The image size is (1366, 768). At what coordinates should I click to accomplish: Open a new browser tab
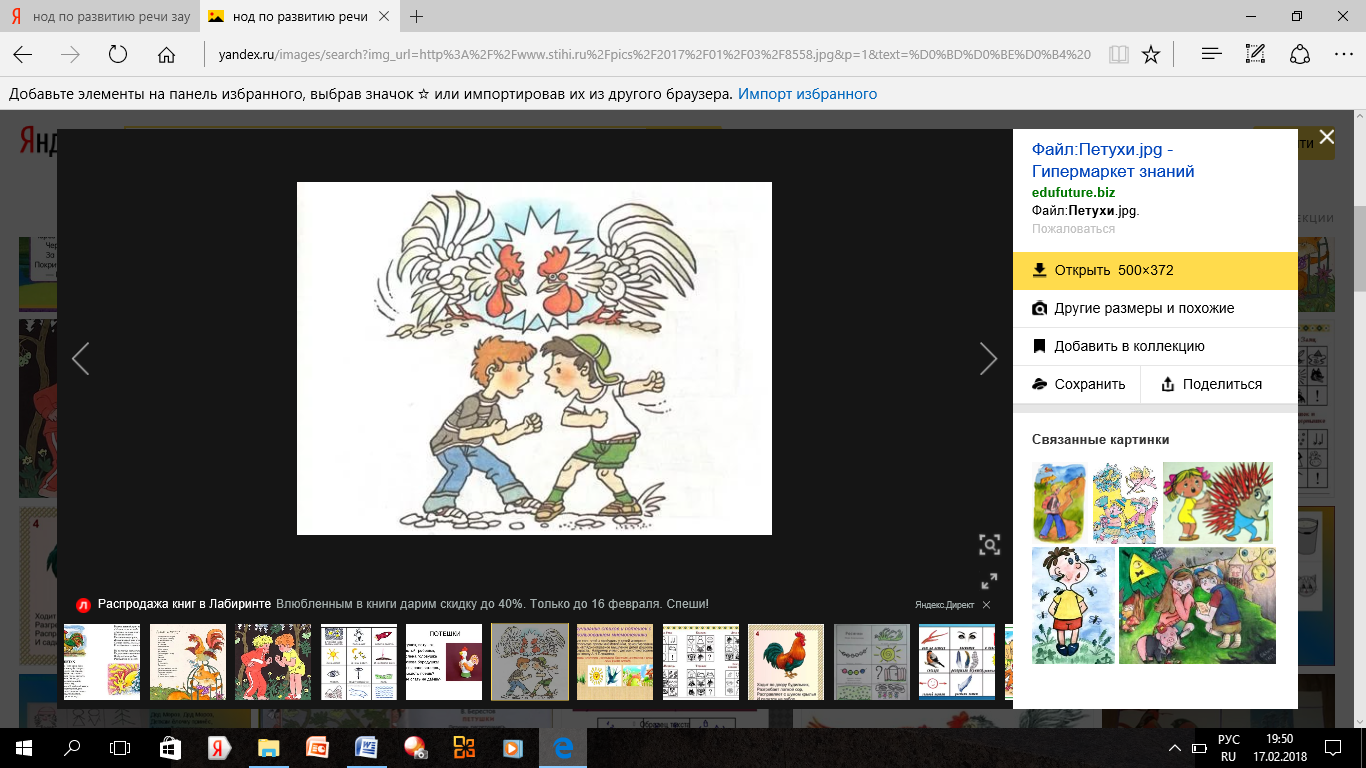tap(417, 17)
